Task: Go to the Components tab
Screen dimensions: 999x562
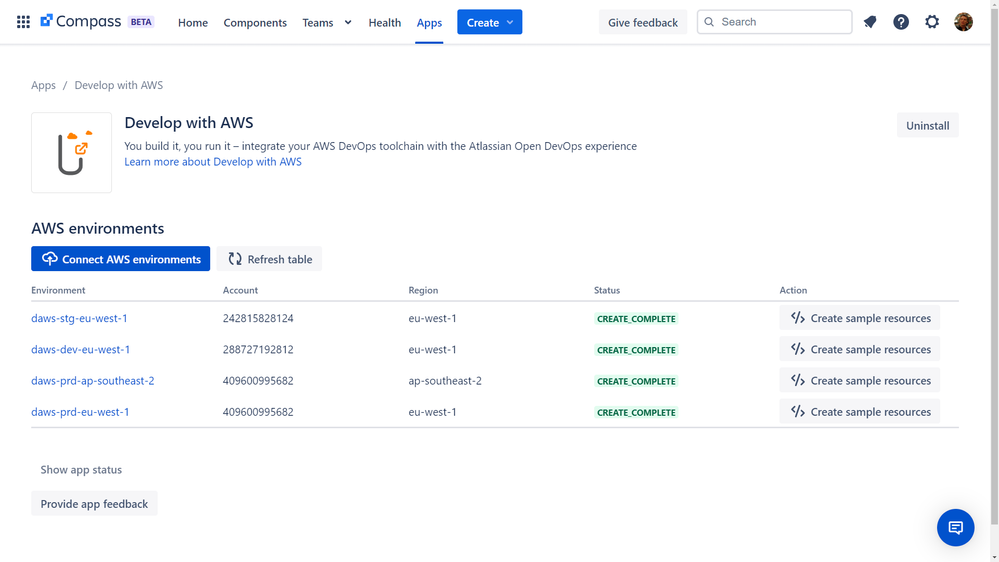Action: [x=255, y=22]
